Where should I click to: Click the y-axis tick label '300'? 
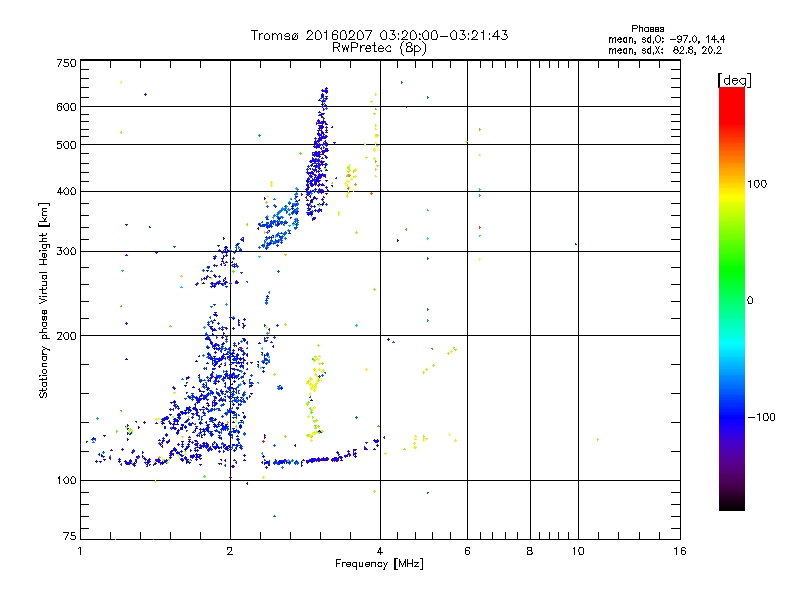coord(67,252)
